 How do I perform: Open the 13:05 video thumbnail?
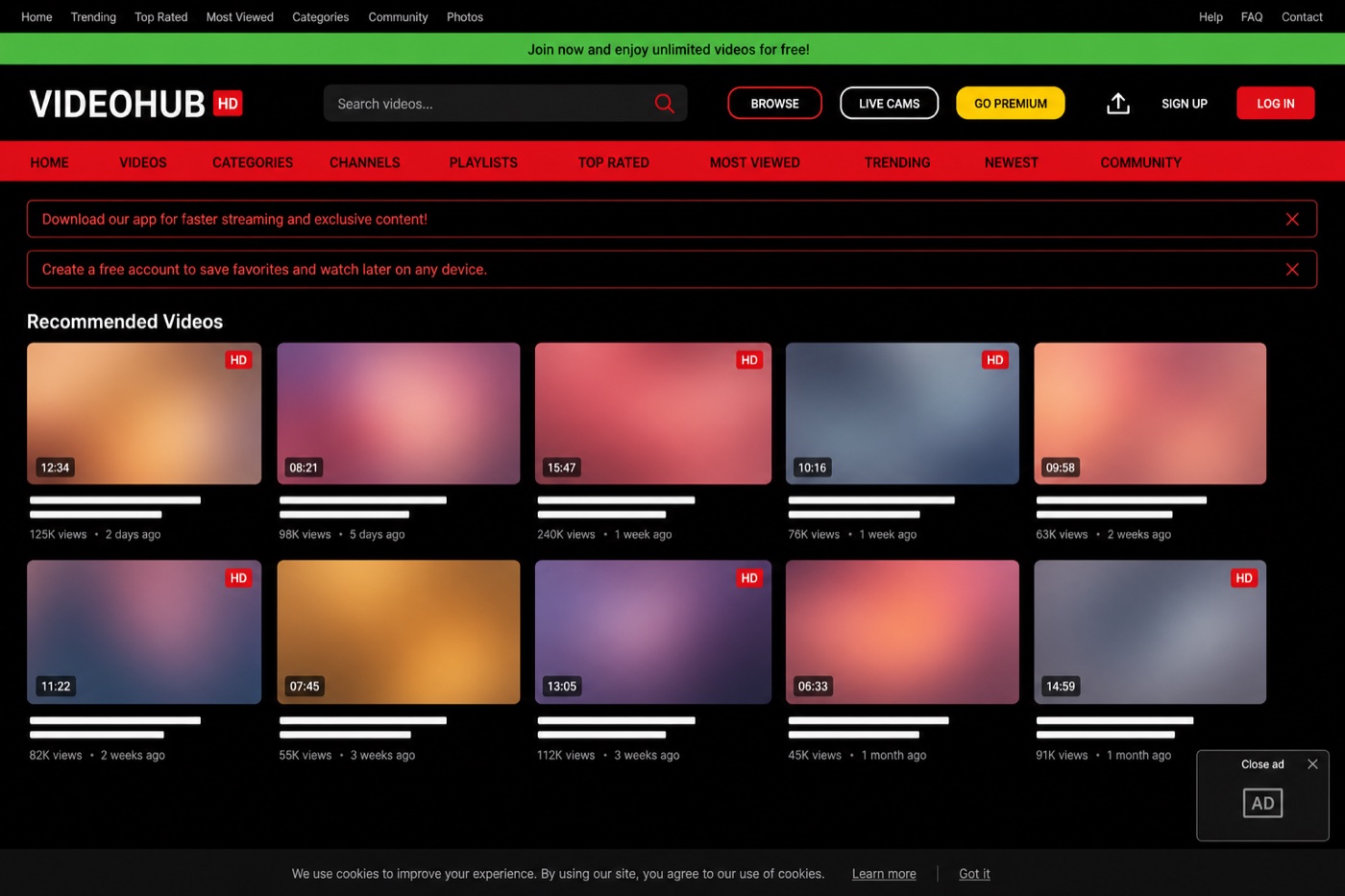[653, 632]
